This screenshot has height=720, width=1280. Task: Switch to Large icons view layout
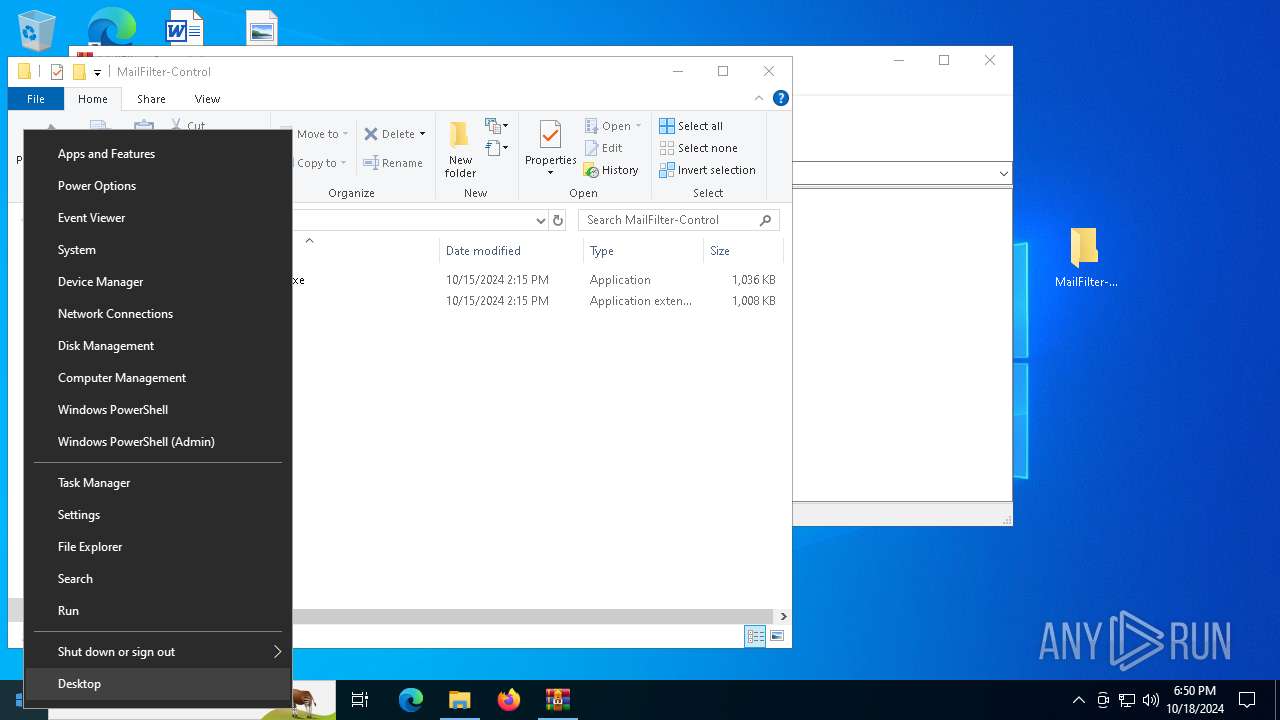tap(777, 636)
